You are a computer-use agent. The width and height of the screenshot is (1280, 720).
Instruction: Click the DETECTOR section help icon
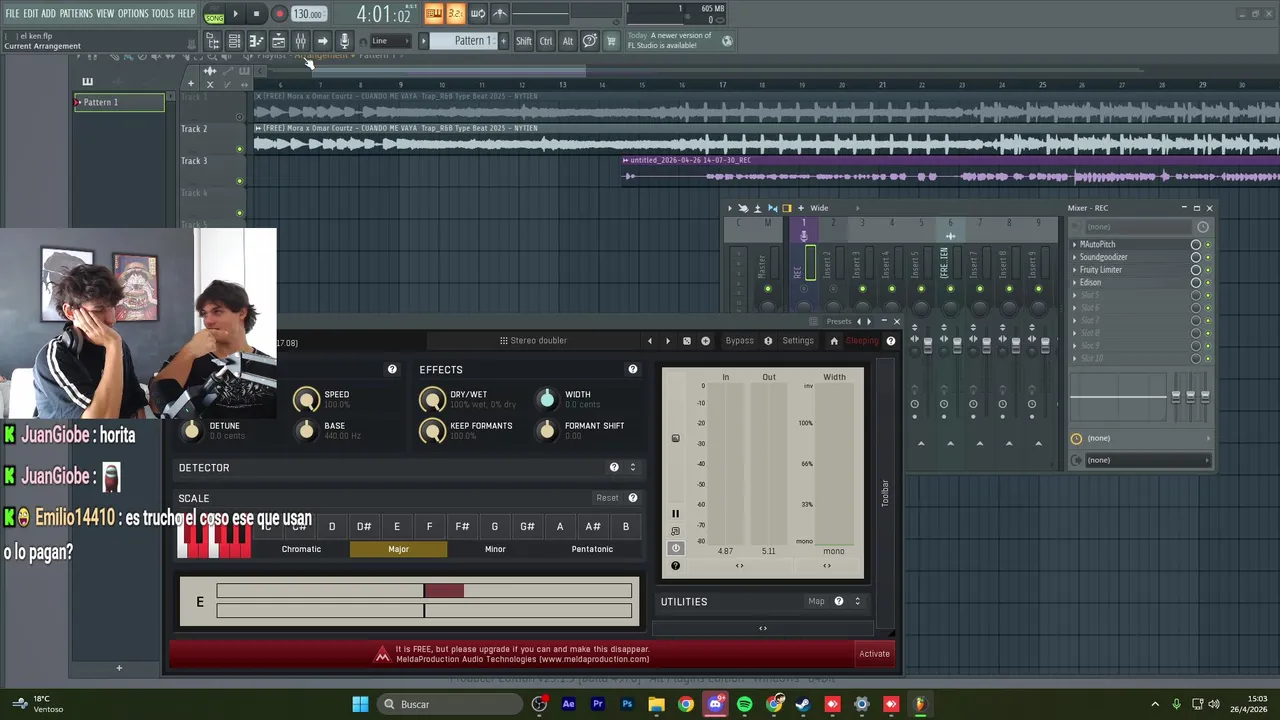pos(614,467)
